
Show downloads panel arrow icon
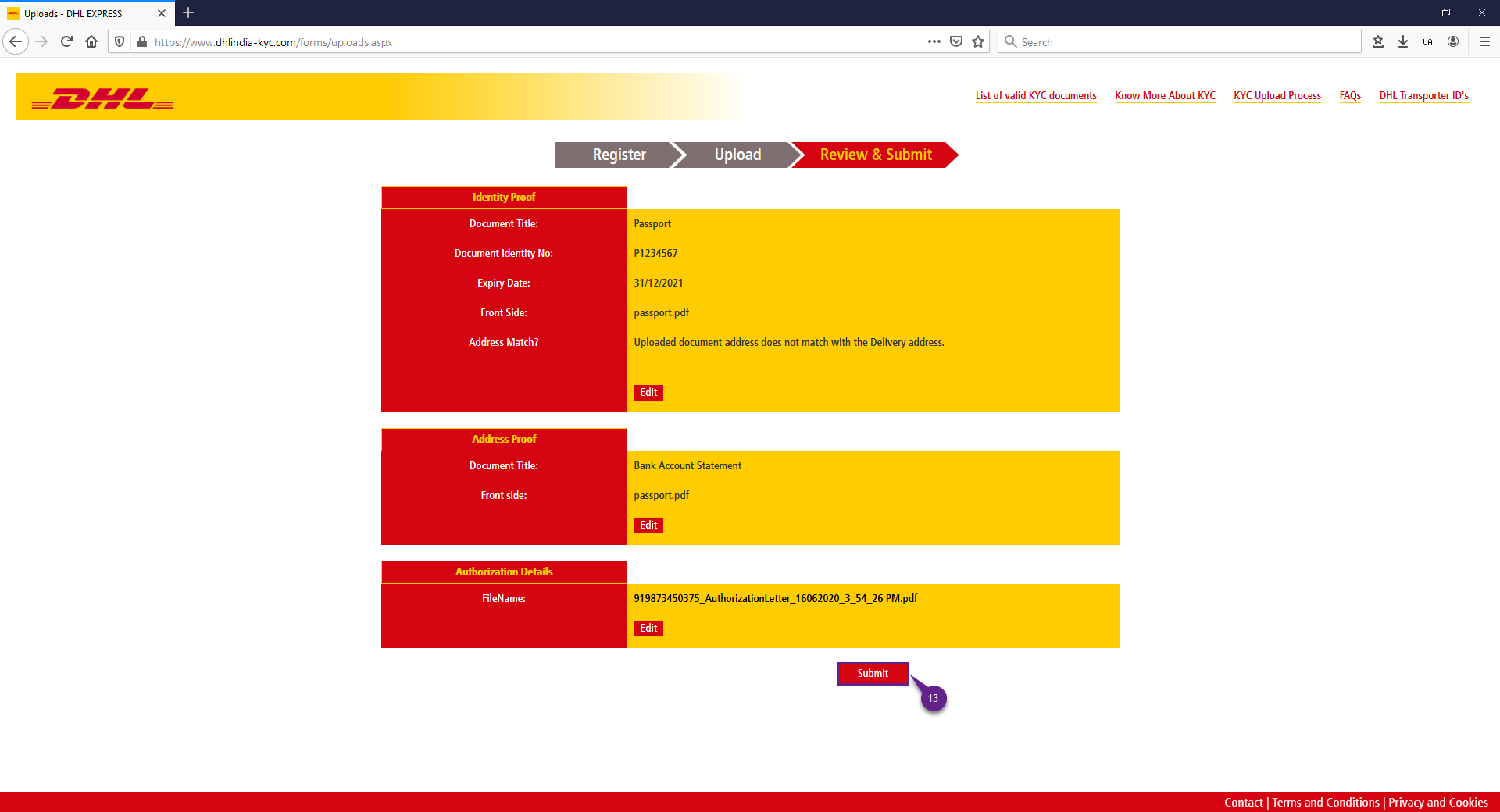pyautogui.click(x=1403, y=41)
